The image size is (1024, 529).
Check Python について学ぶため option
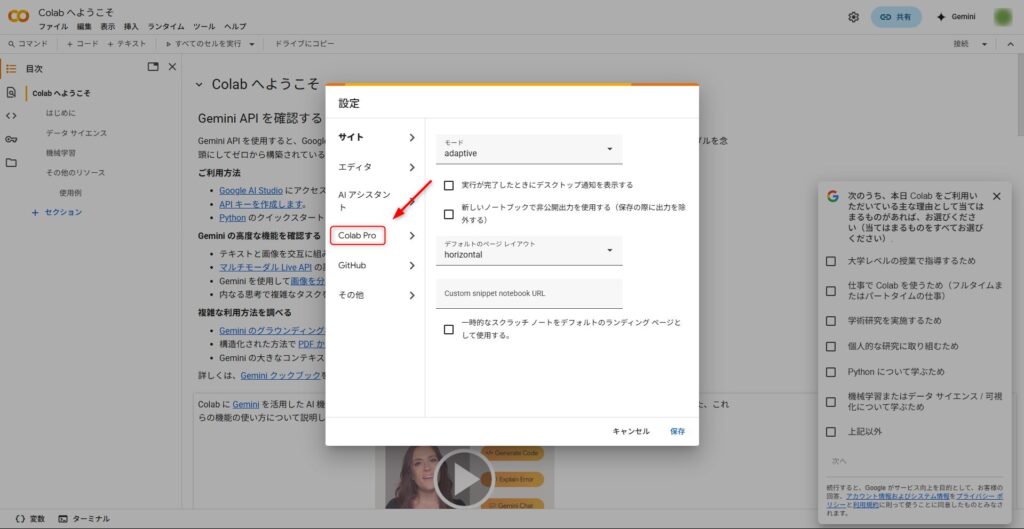pyautogui.click(x=831, y=372)
